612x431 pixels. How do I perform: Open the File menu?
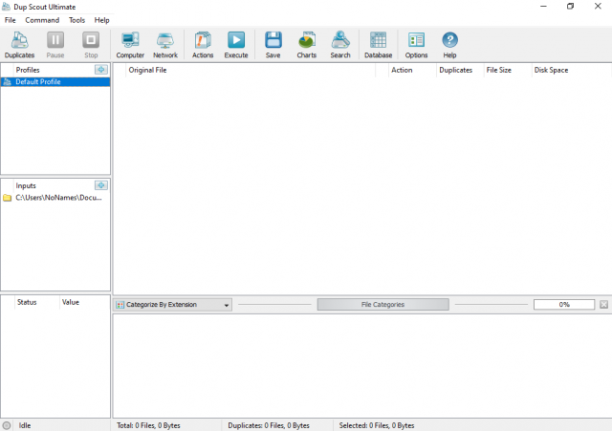(10, 20)
